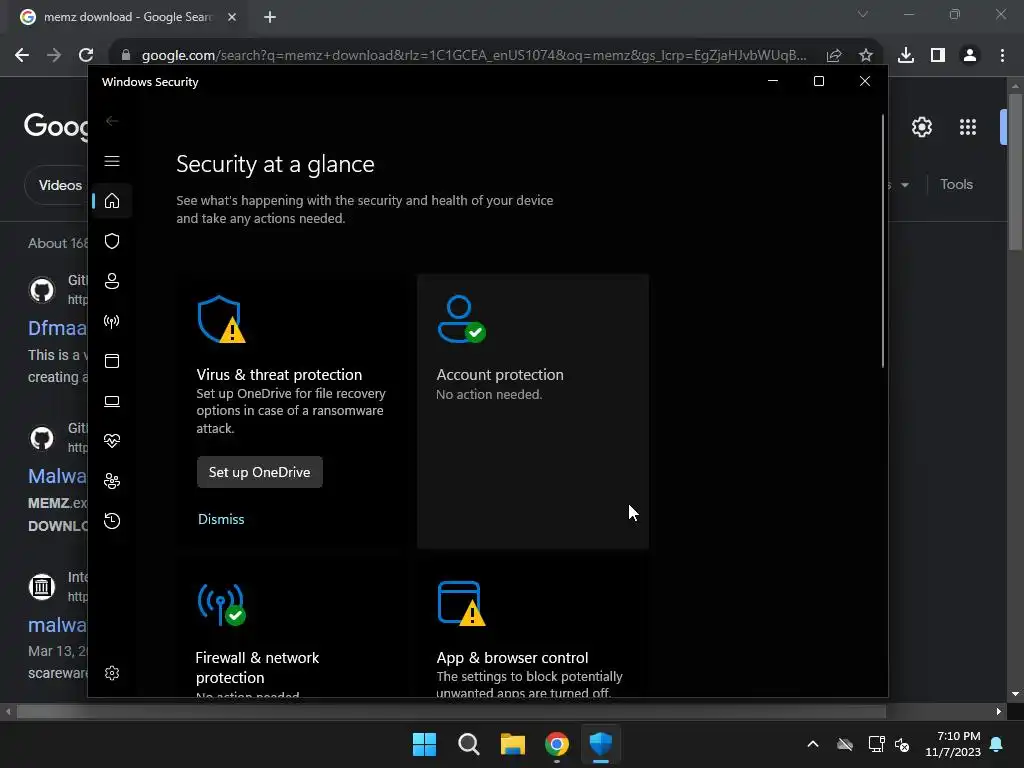Open the network tray icon
Viewport: 1024px width, 768px height.
[876, 744]
